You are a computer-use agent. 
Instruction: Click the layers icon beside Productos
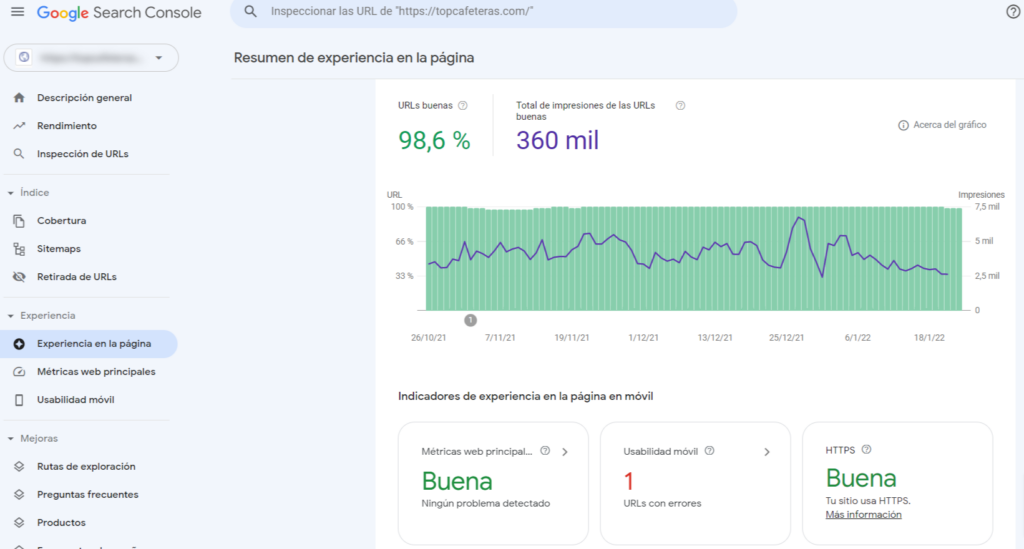coord(19,523)
